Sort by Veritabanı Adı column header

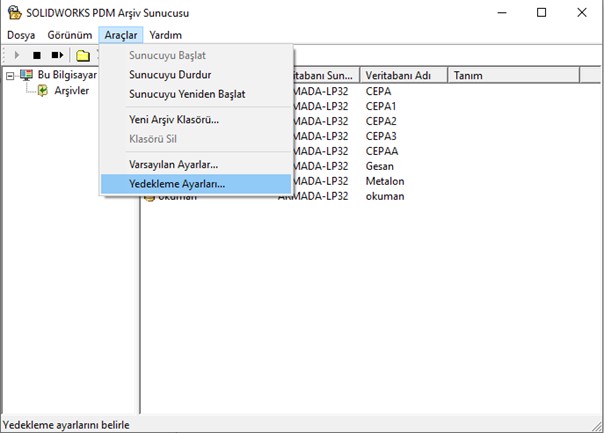point(398,75)
